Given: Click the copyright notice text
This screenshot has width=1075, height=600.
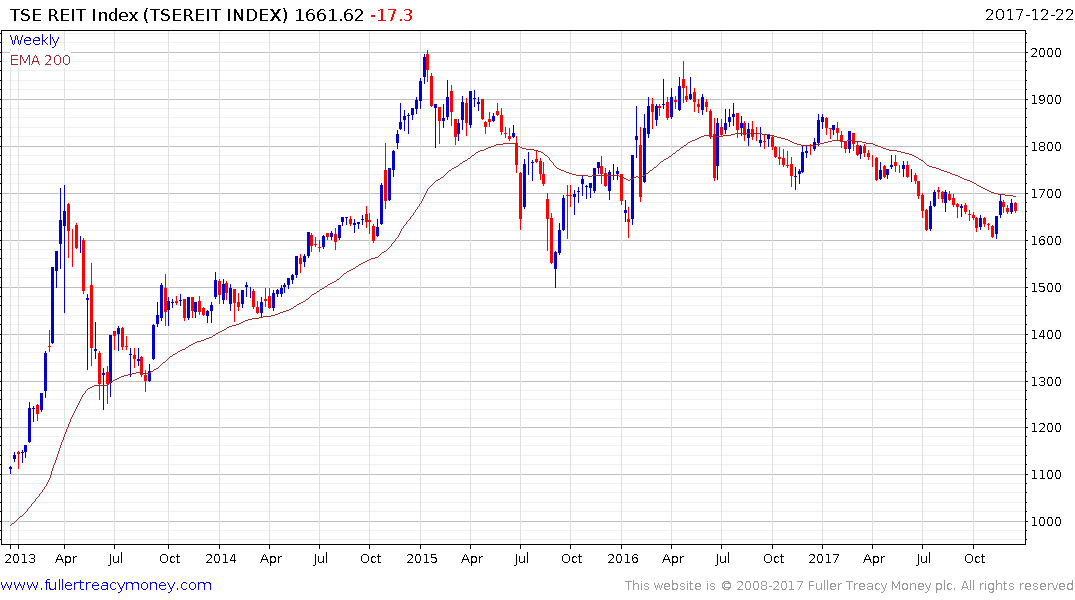Looking at the screenshot, I should point(849,586).
